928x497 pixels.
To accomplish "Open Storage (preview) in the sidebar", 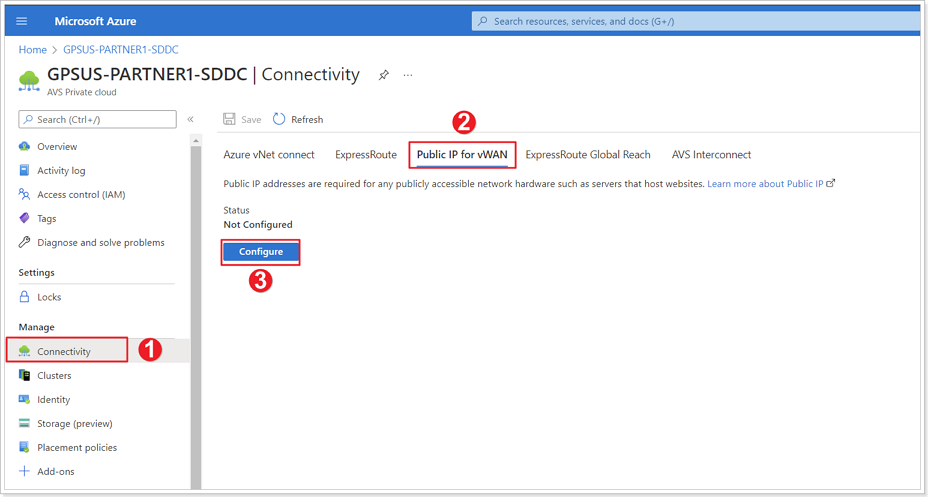I will (75, 424).
